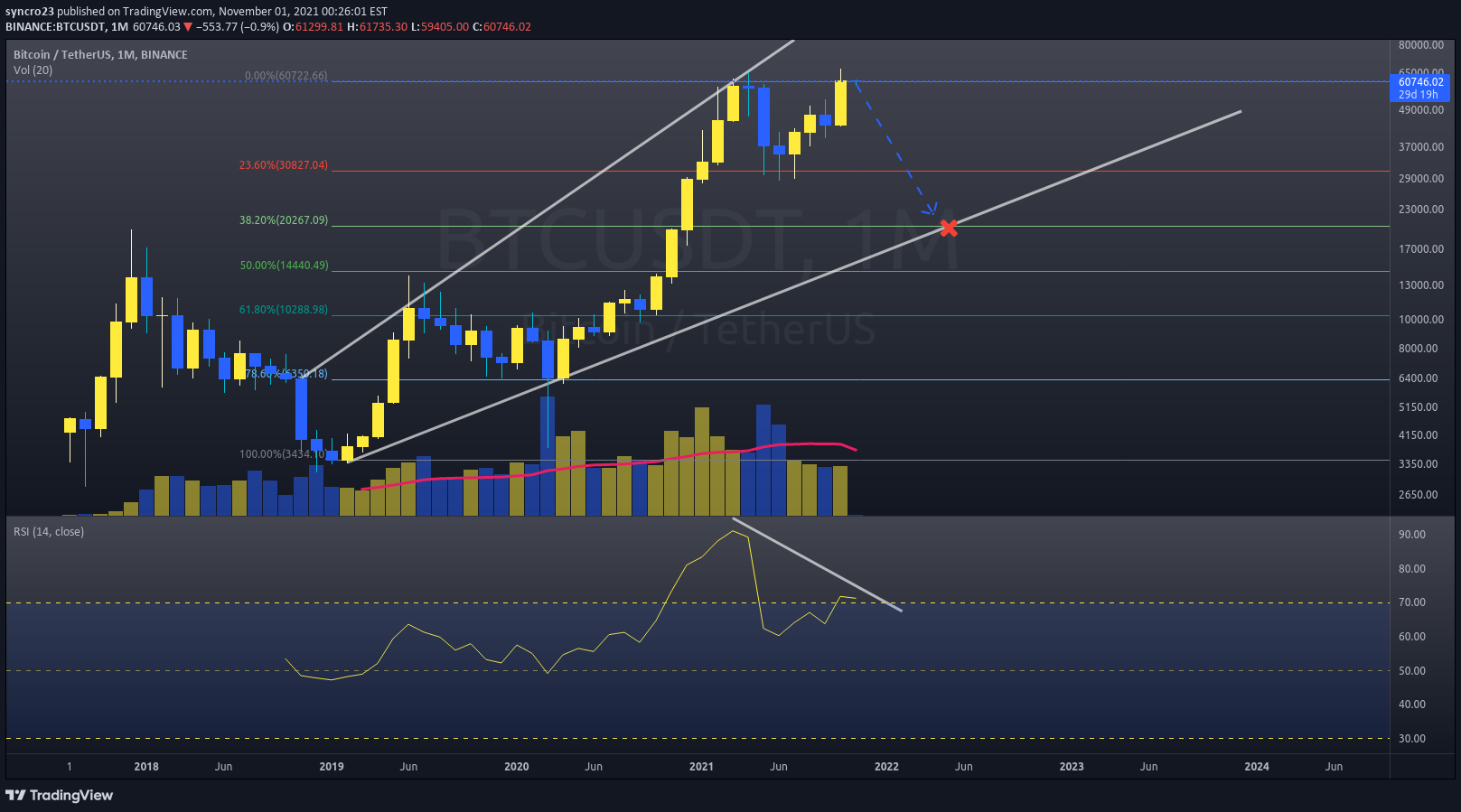
Task: Click the blue dashed arrow head near projection
Action: (932, 210)
